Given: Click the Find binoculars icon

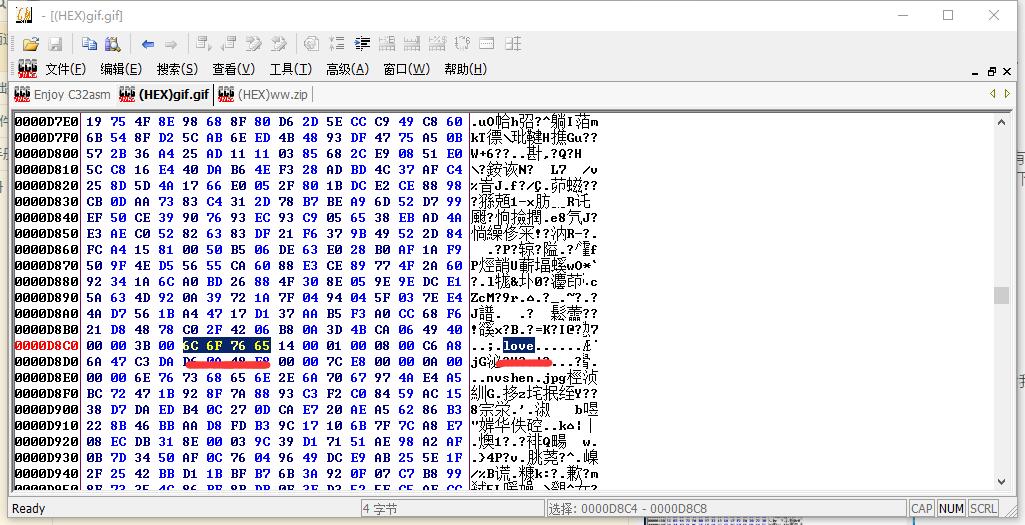Looking at the screenshot, I should [112, 44].
